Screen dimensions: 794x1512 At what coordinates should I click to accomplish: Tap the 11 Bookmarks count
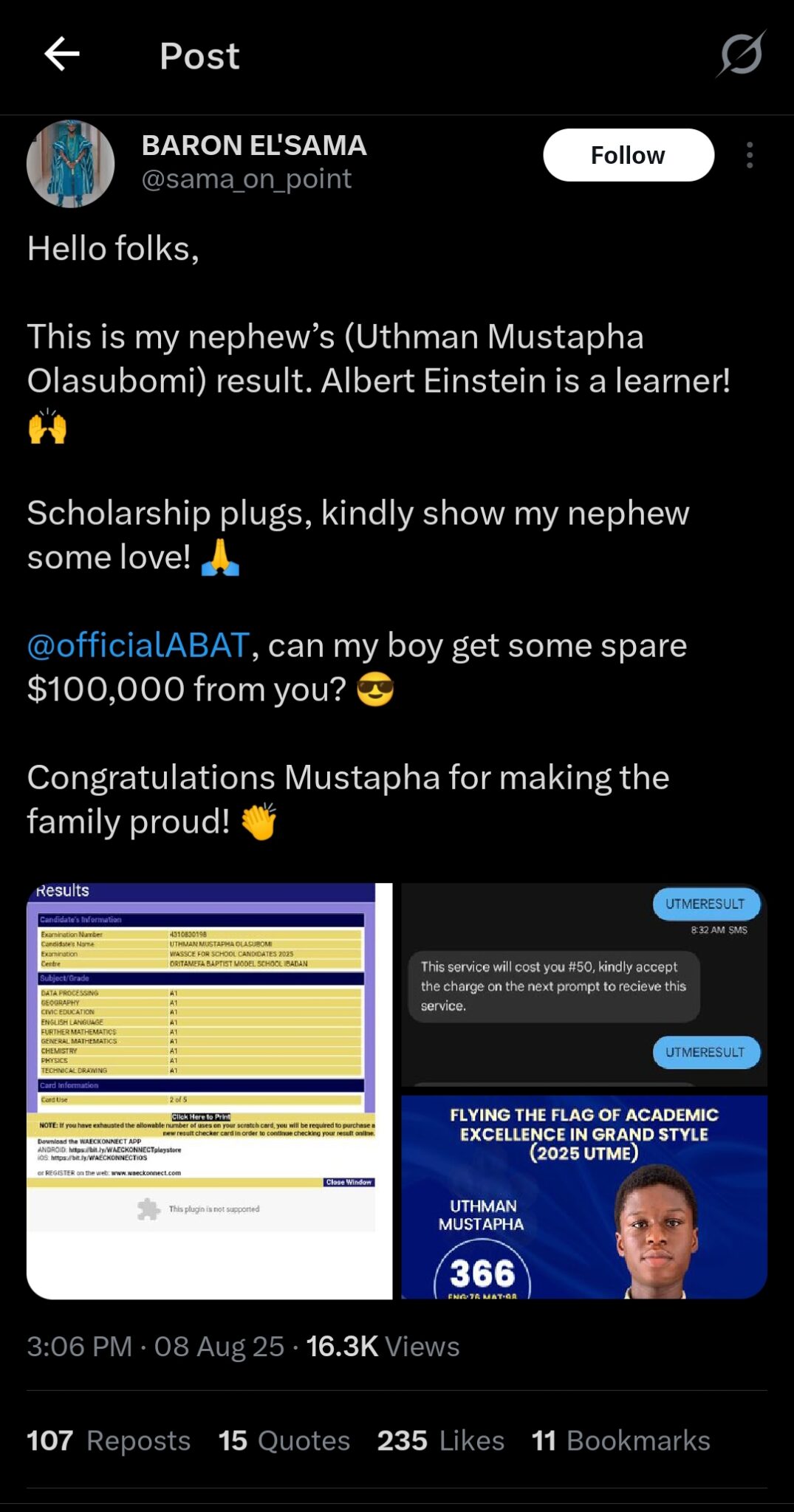[620, 1440]
